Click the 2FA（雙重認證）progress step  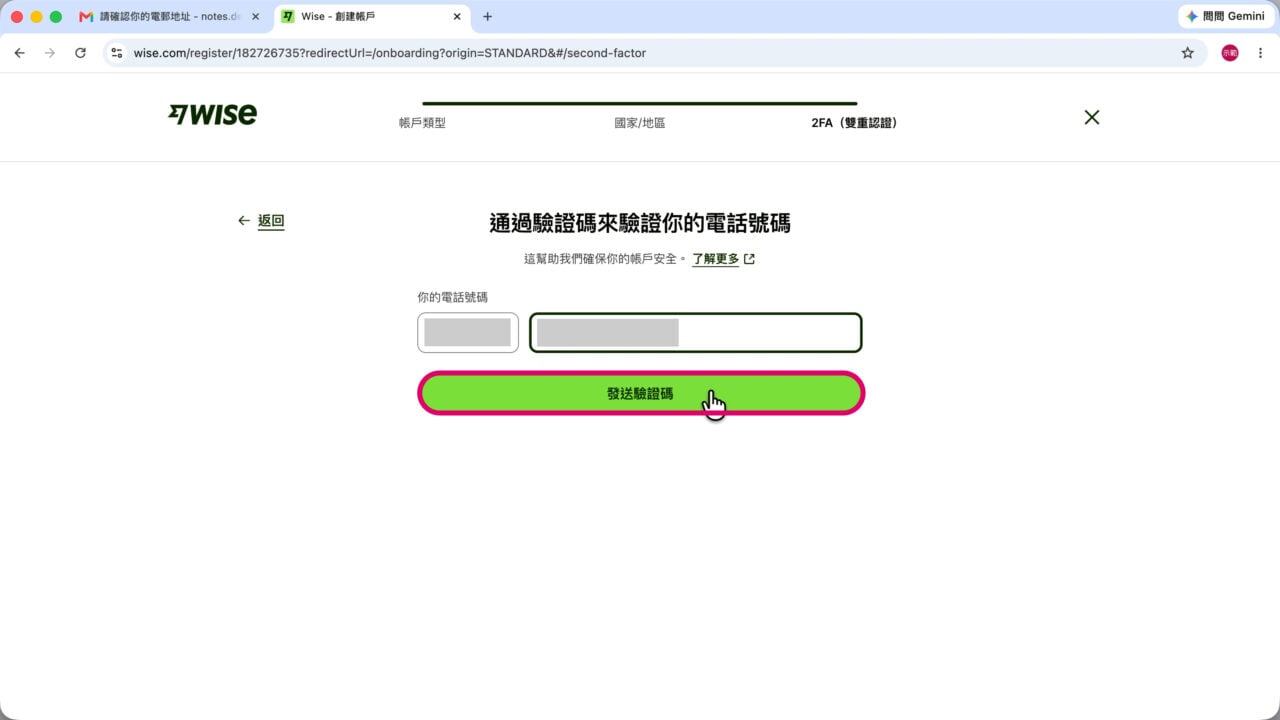click(x=855, y=123)
